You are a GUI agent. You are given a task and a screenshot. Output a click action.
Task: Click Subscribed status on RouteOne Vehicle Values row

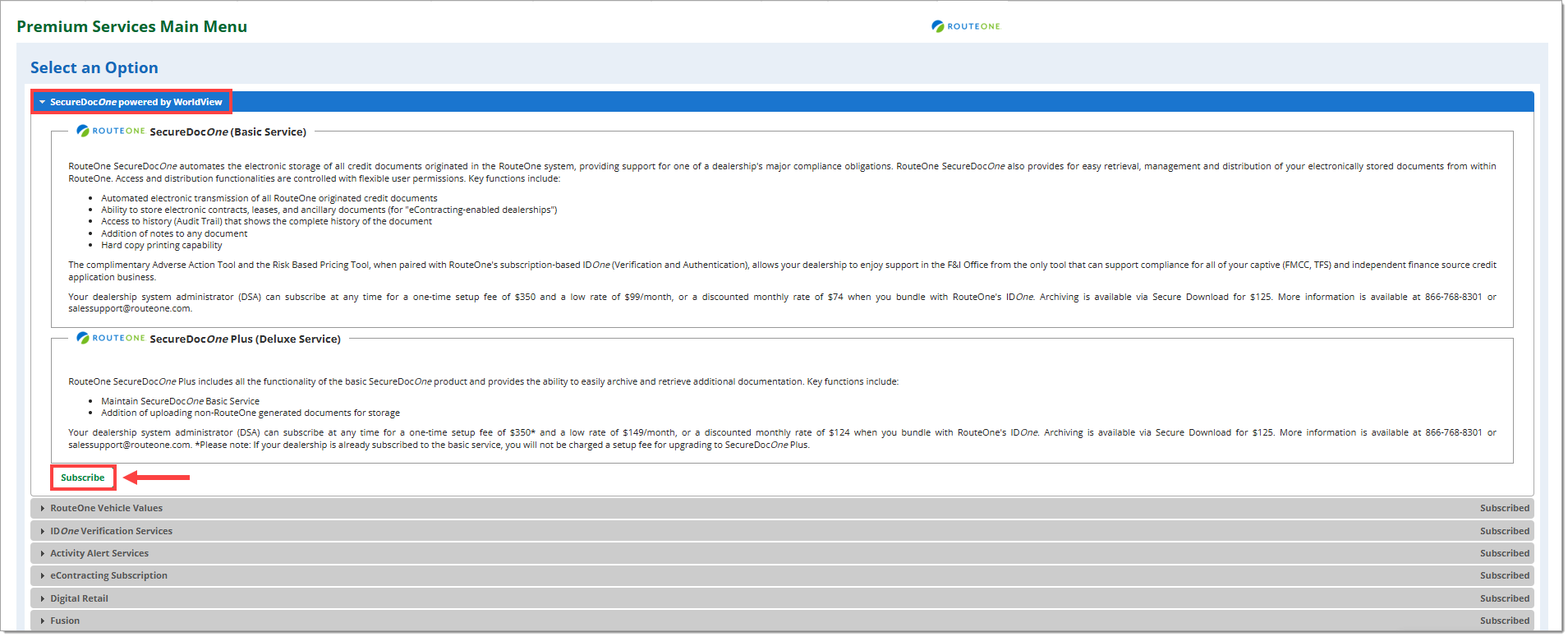point(1505,508)
